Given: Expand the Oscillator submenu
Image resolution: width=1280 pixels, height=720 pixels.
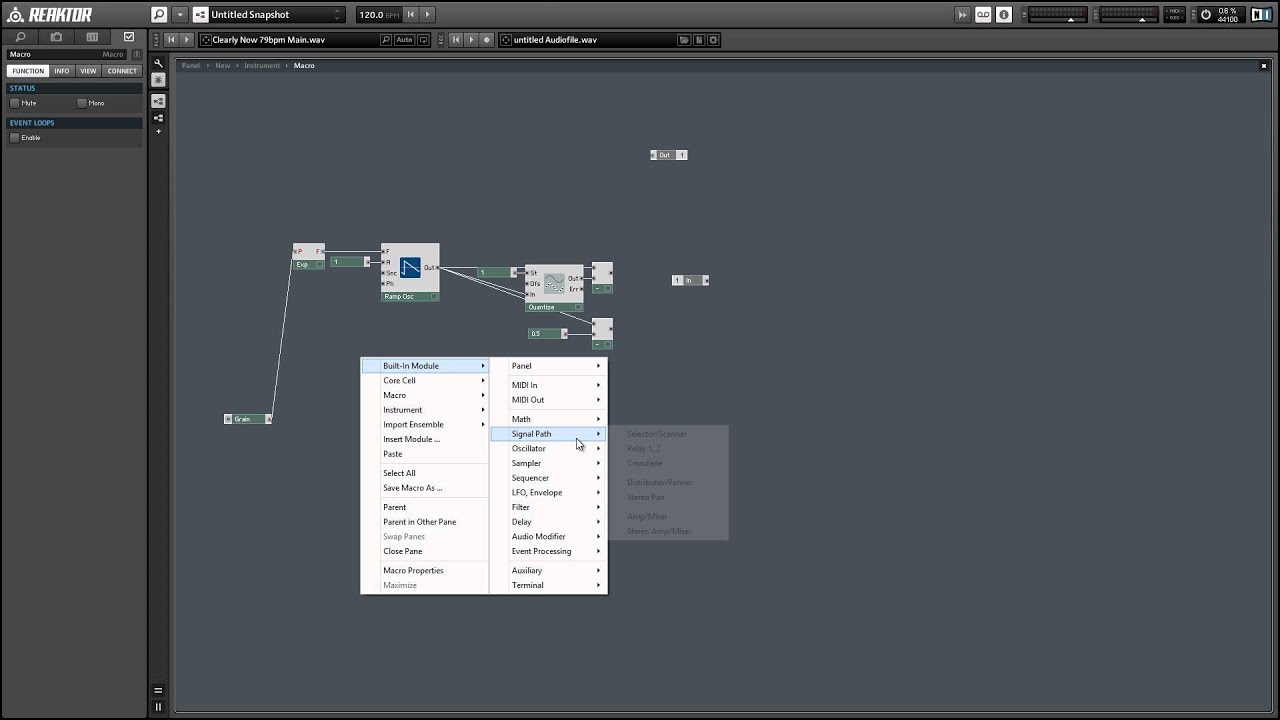Looking at the screenshot, I should click(548, 448).
